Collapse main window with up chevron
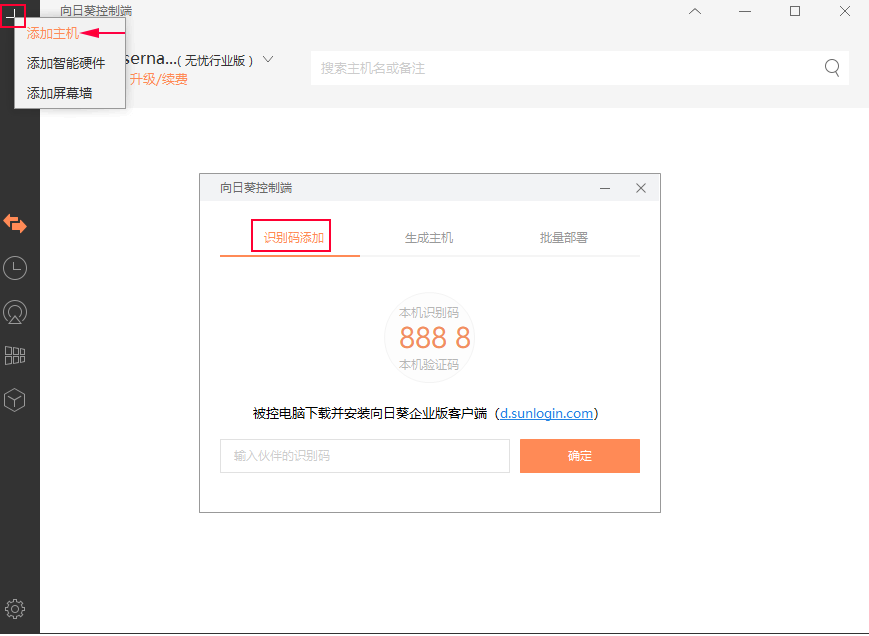 (695, 11)
